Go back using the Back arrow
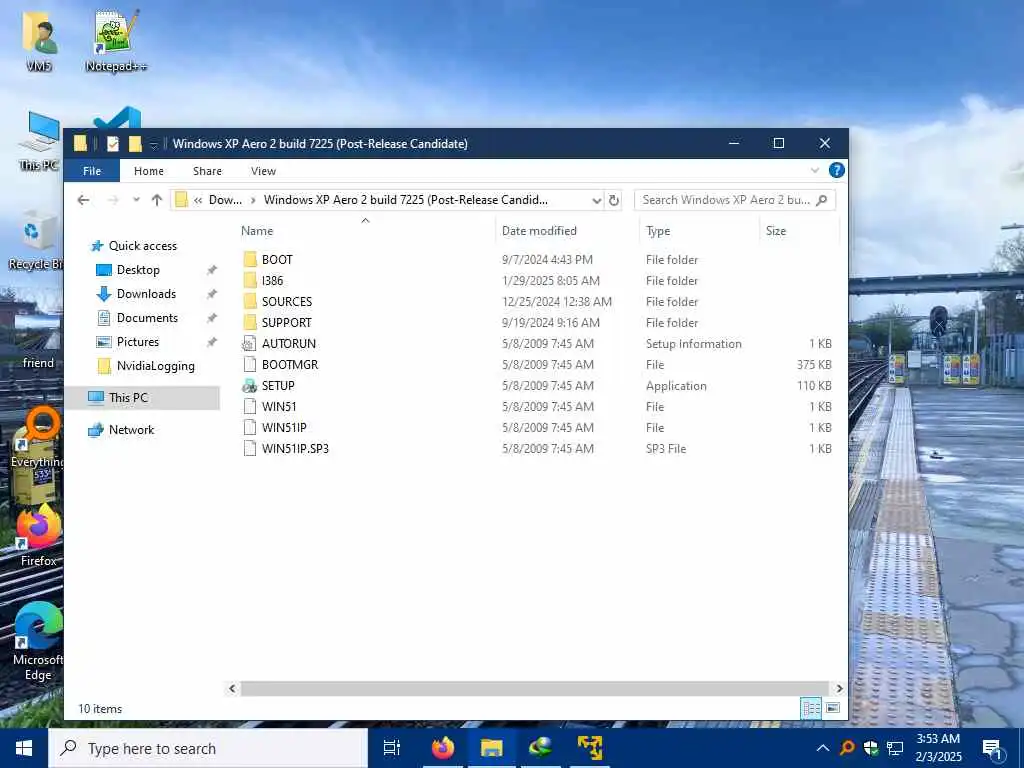1024x768 pixels. point(83,200)
